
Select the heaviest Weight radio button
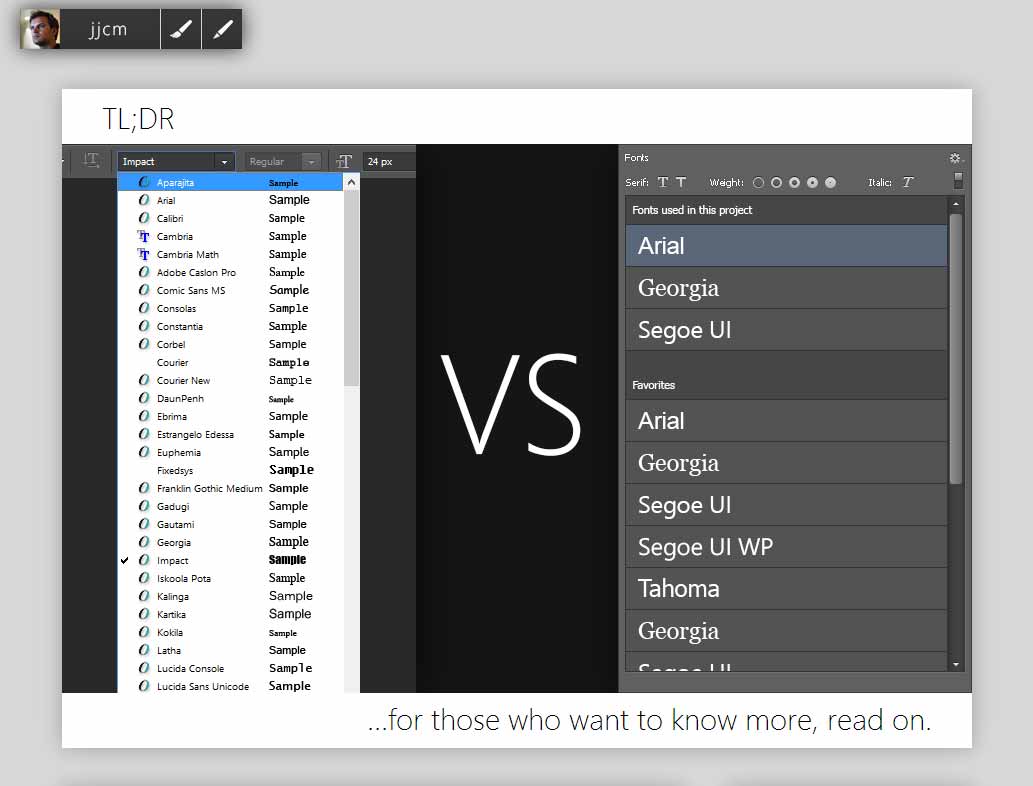pos(829,182)
